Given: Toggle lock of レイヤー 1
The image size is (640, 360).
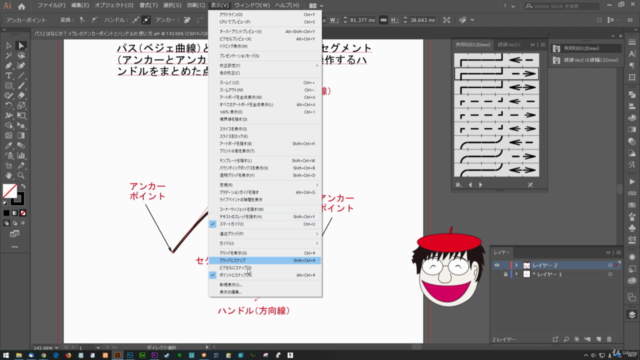Looking at the screenshot, I should 506,274.
